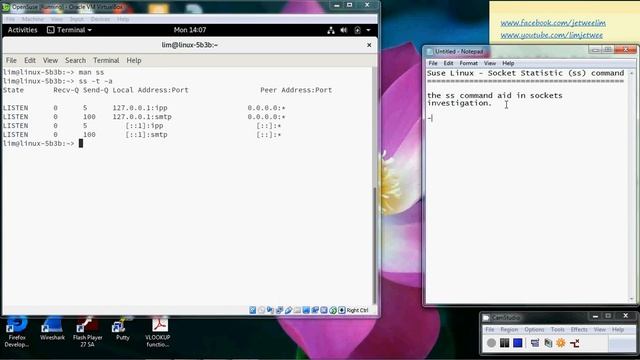The height and width of the screenshot is (360, 640).
Task: Click the 127.0.0.1:ipp local address
Action: click(140, 108)
